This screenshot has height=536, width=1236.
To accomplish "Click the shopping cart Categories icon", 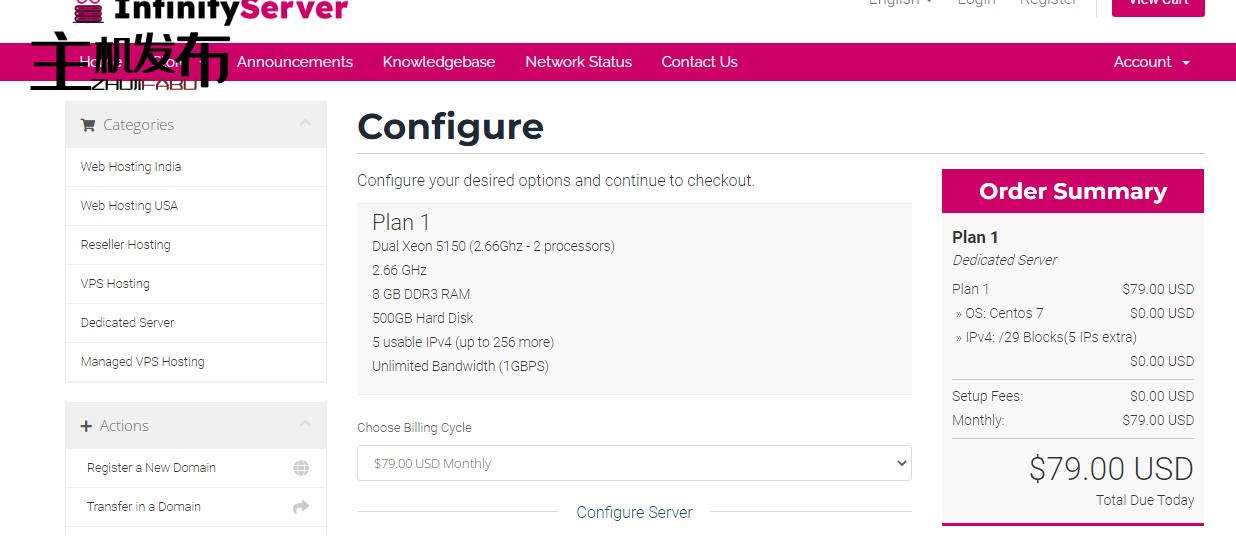I will tap(88, 125).
